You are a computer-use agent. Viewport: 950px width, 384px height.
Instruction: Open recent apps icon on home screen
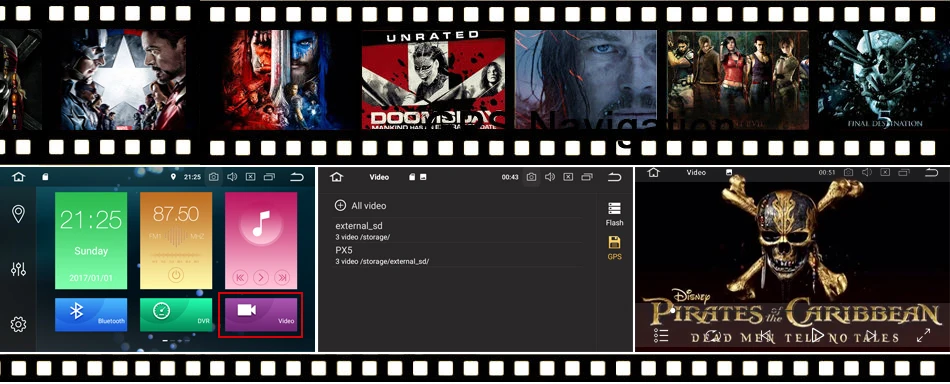[x=269, y=177]
